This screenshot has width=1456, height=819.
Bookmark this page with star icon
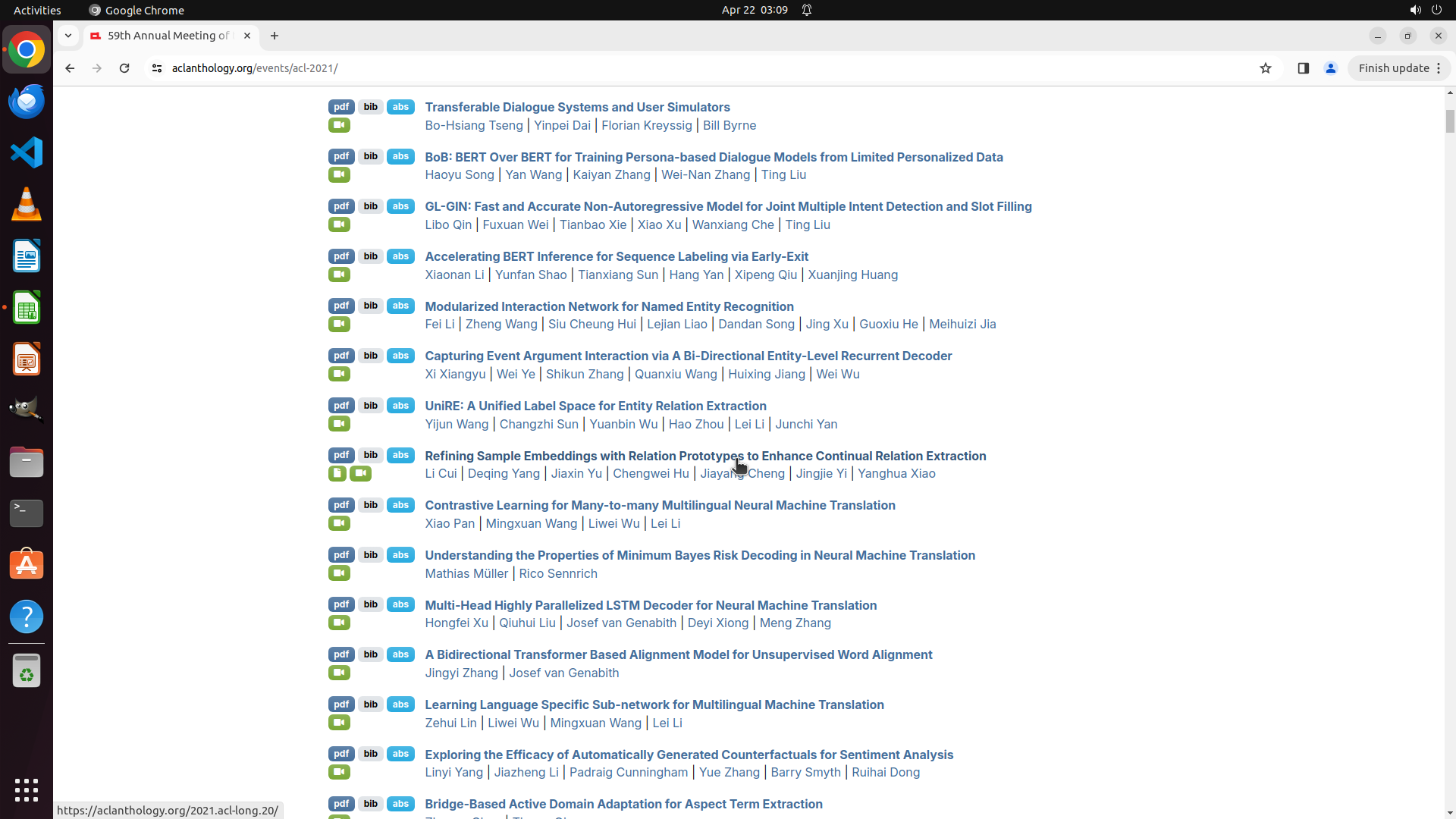click(x=1265, y=68)
